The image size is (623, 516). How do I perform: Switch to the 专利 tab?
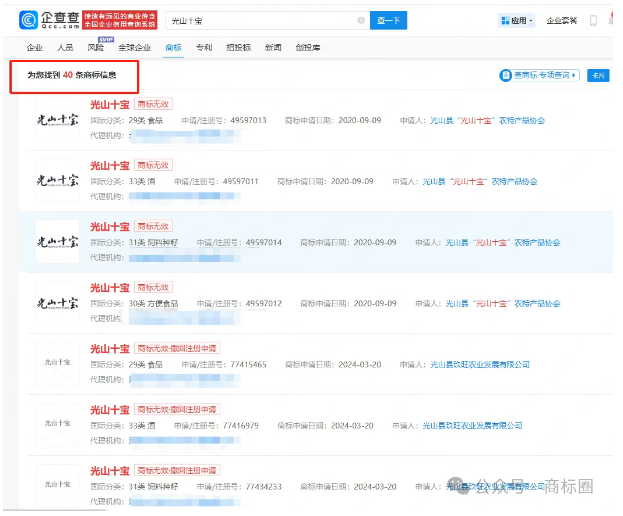click(204, 47)
